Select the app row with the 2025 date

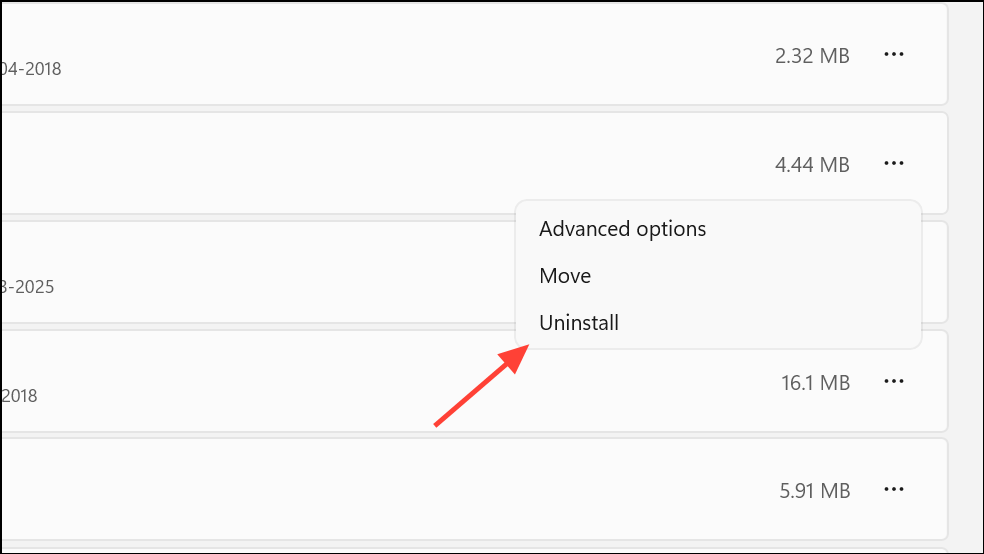pyautogui.click(x=250, y=272)
